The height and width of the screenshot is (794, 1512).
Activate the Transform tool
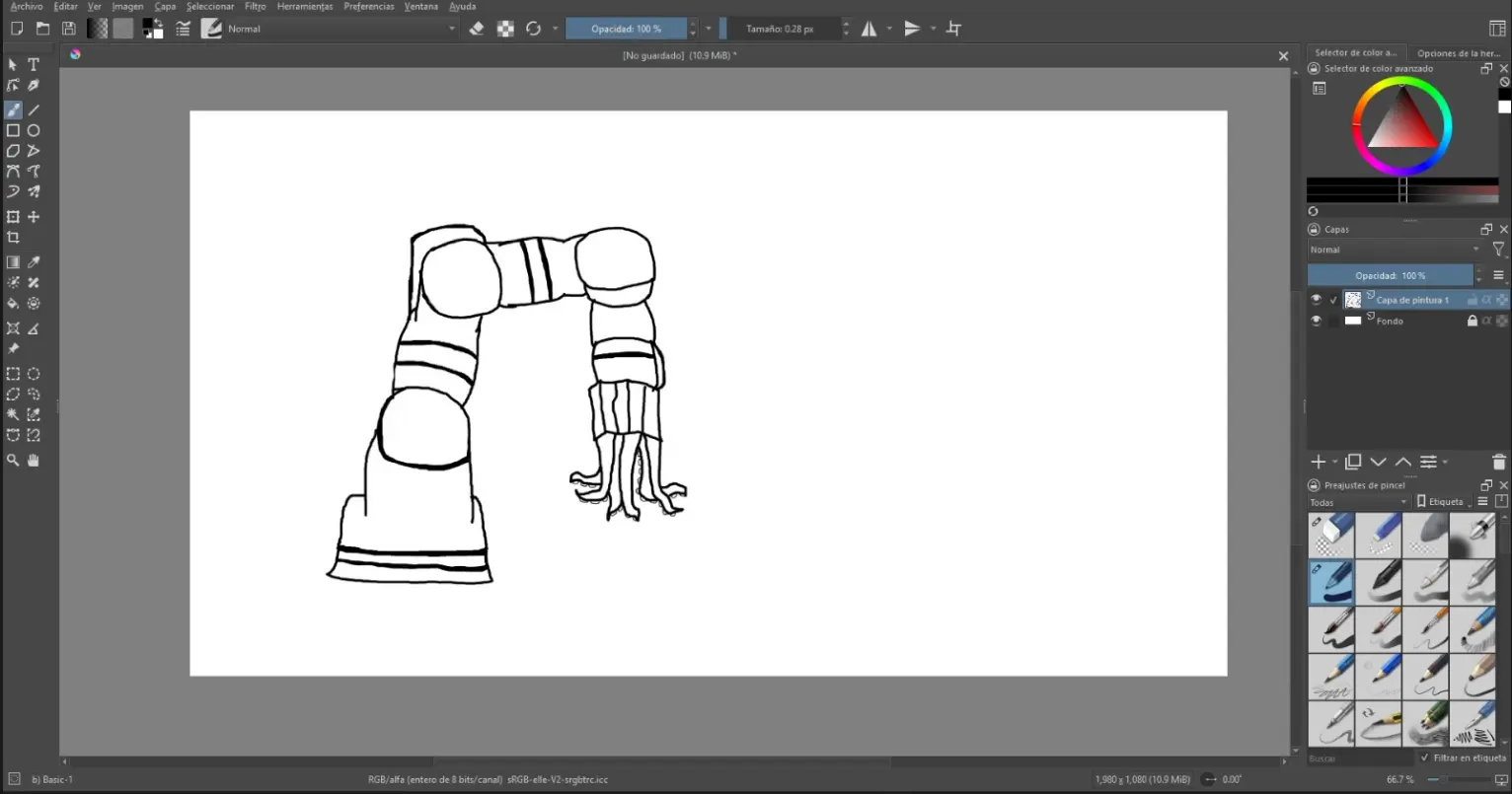[x=13, y=216]
